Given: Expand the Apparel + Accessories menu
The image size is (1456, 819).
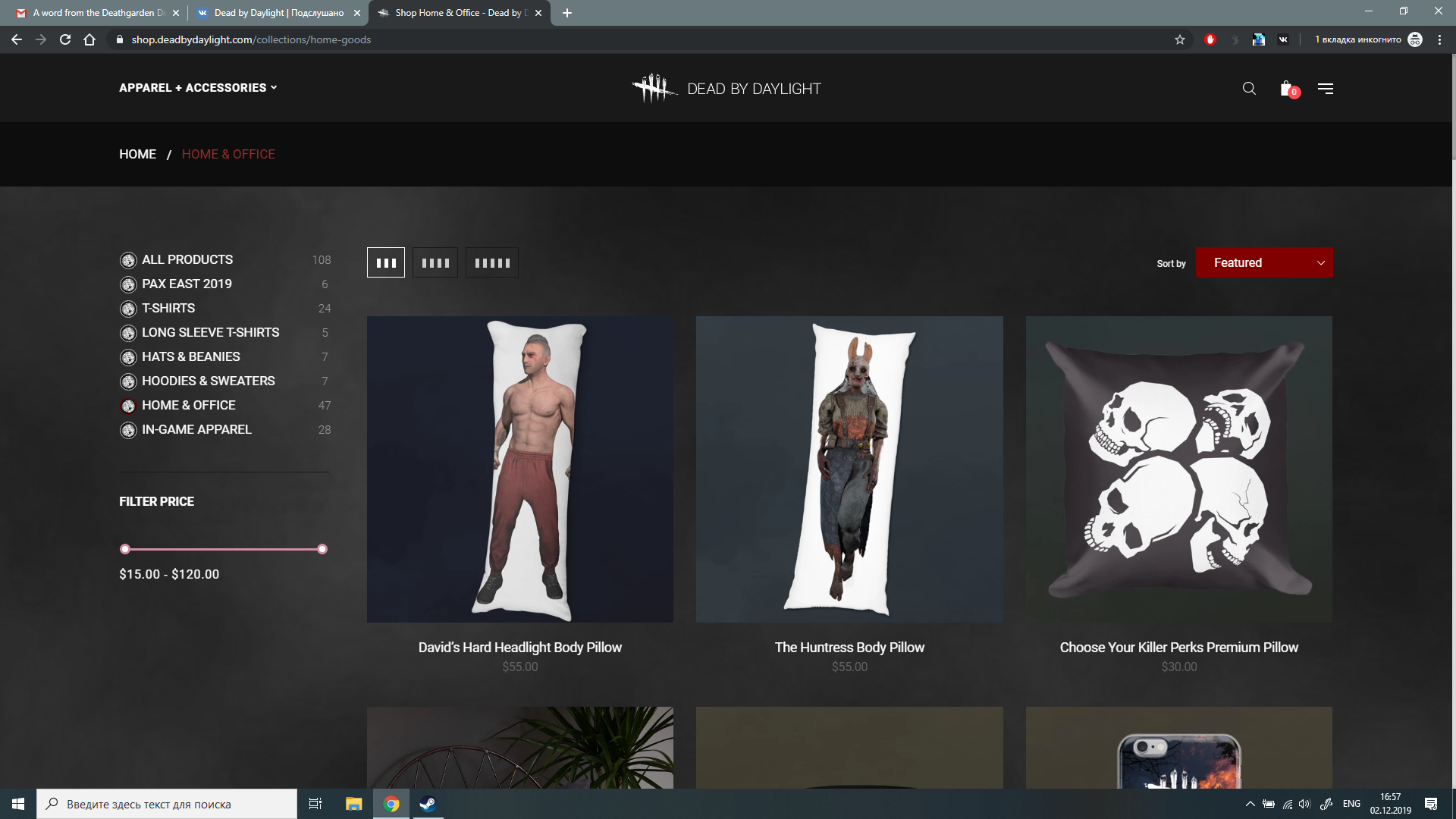Looking at the screenshot, I should coord(198,88).
